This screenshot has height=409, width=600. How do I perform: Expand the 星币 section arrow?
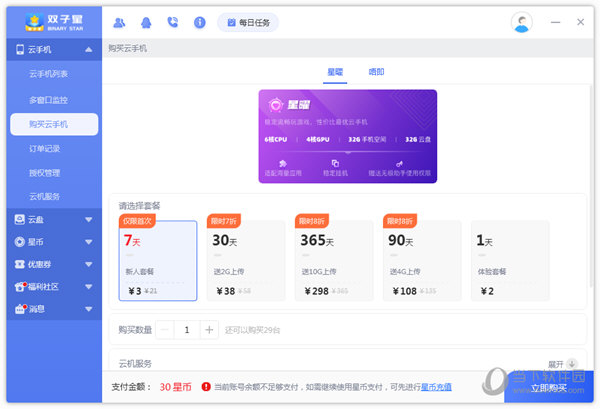88,242
